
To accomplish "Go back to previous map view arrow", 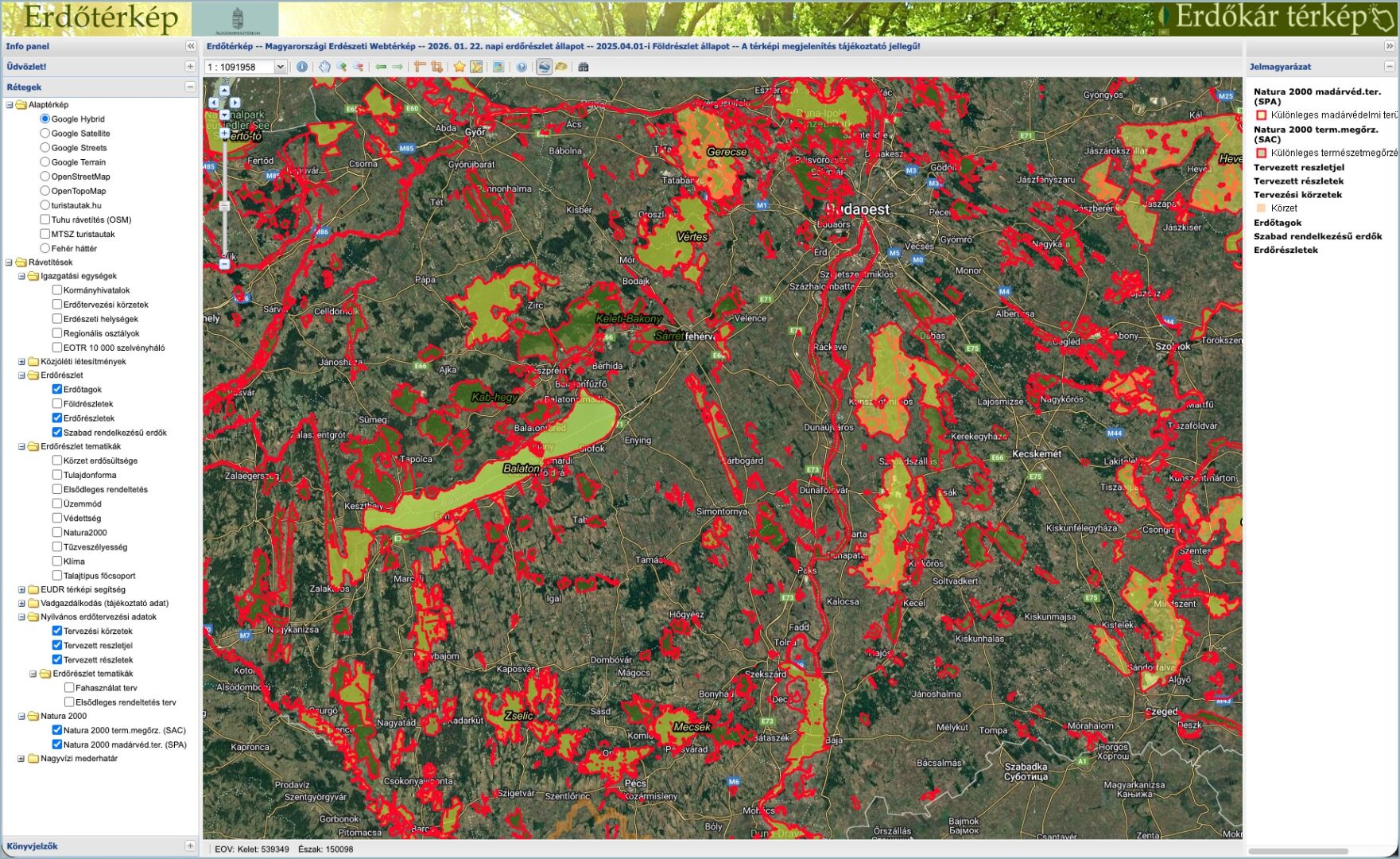I will pyautogui.click(x=381, y=67).
